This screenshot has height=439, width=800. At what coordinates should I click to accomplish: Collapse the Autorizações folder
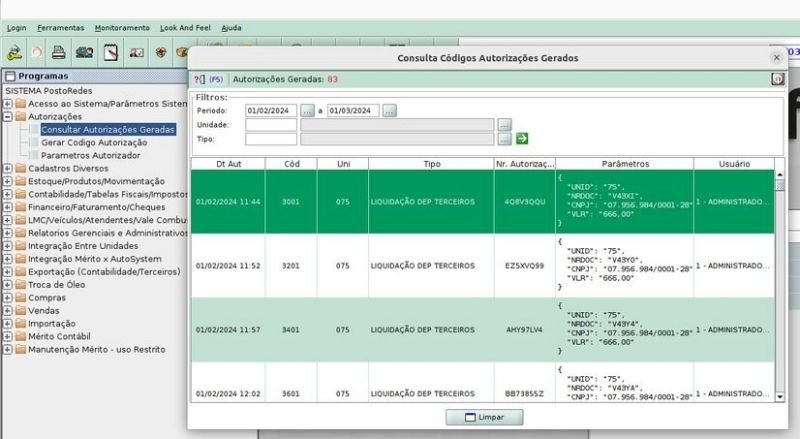pos(8,116)
